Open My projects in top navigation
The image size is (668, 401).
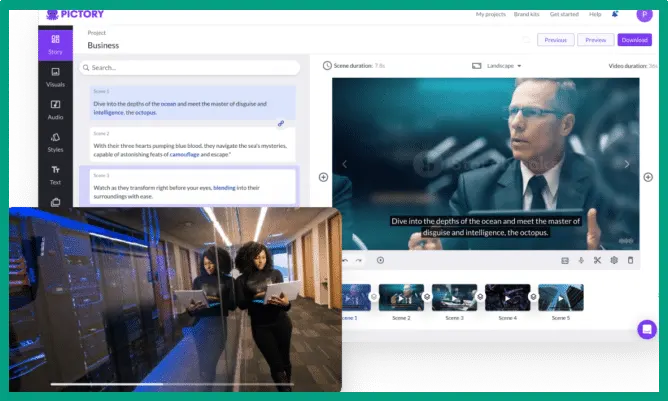coord(491,14)
